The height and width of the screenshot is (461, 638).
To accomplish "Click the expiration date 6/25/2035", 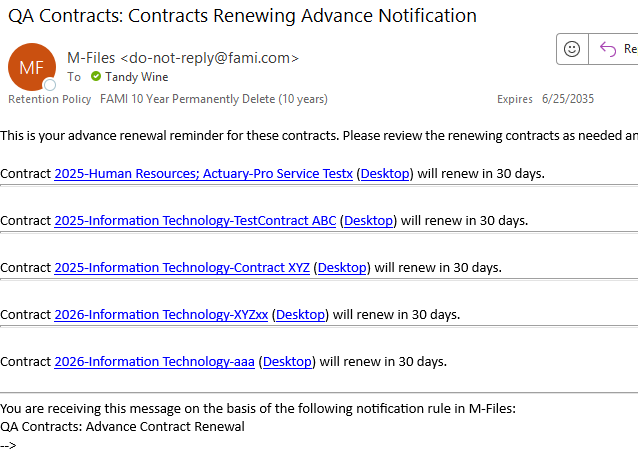I will click(x=568, y=99).
